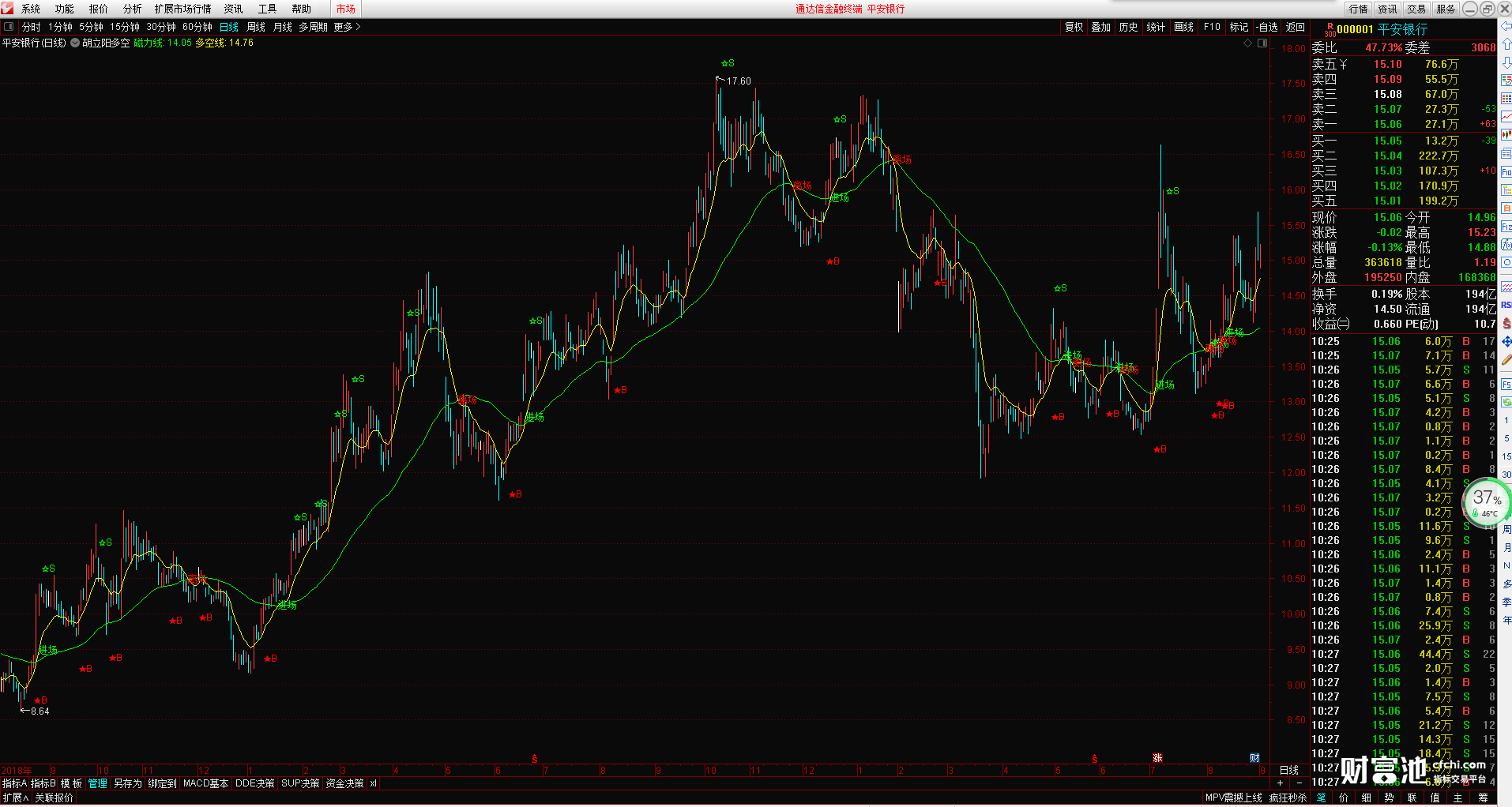The image size is (1512, 807).
Task: Open the 统计 statistics dropdown
Action: [x=1156, y=27]
